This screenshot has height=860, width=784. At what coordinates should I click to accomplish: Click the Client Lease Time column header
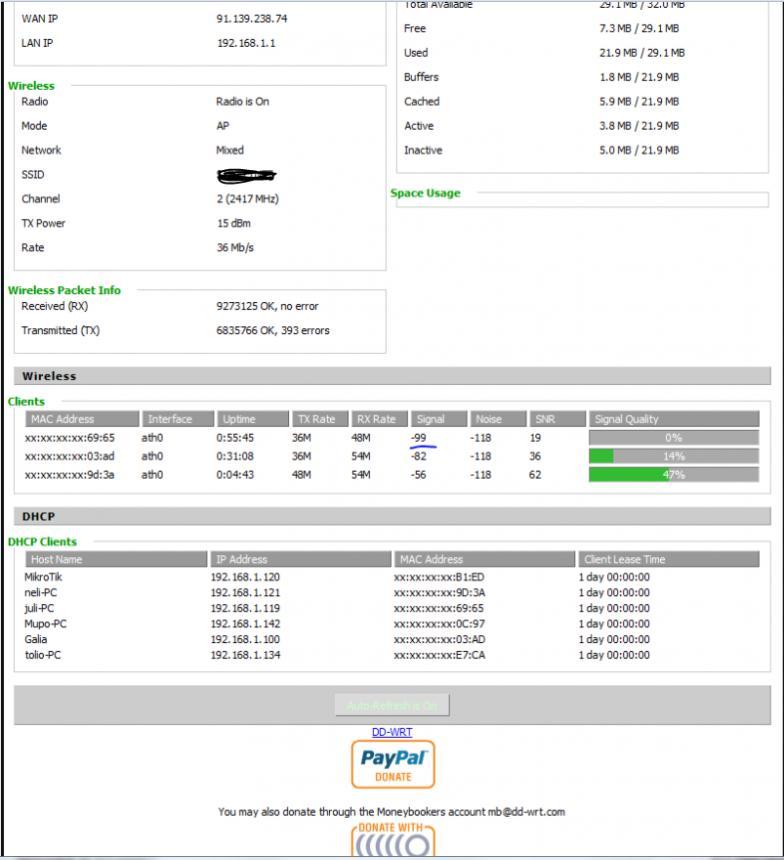tap(667, 559)
